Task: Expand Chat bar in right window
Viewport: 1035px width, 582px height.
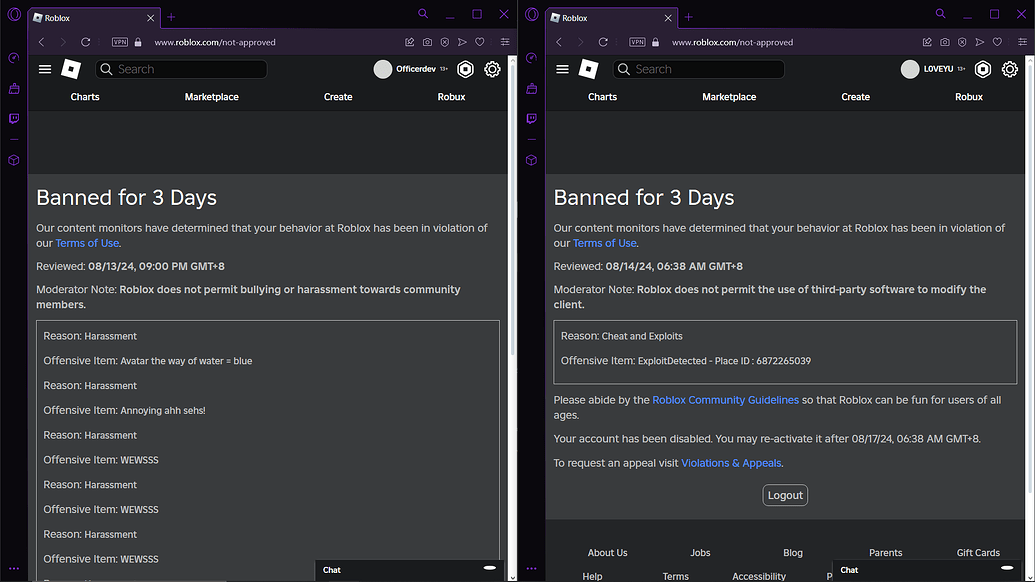Action: click(927, 570)
